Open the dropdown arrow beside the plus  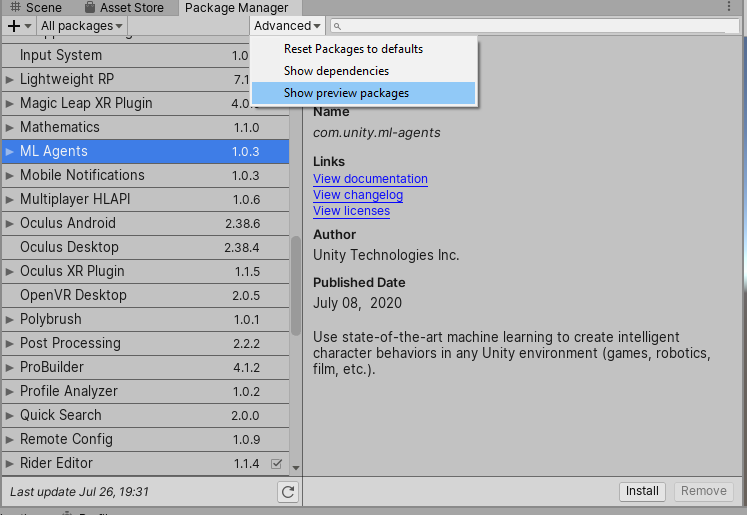click(x=28, y=26)
